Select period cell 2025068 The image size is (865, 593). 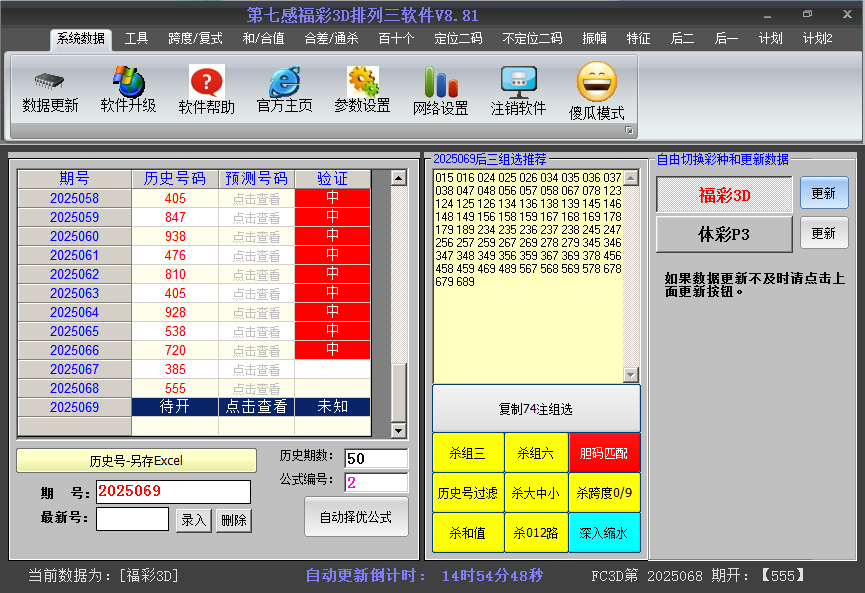(x=74, y=388)
